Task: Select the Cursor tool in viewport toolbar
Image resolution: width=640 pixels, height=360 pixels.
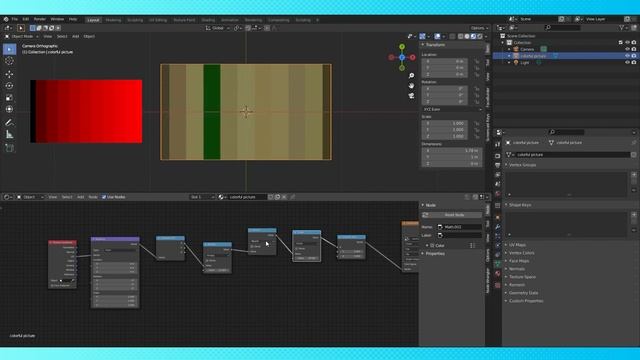Action: coord(9,61)
